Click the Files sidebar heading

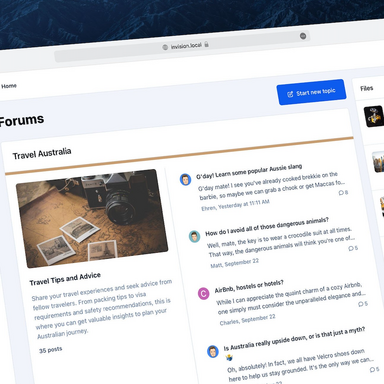click(367, 88)
